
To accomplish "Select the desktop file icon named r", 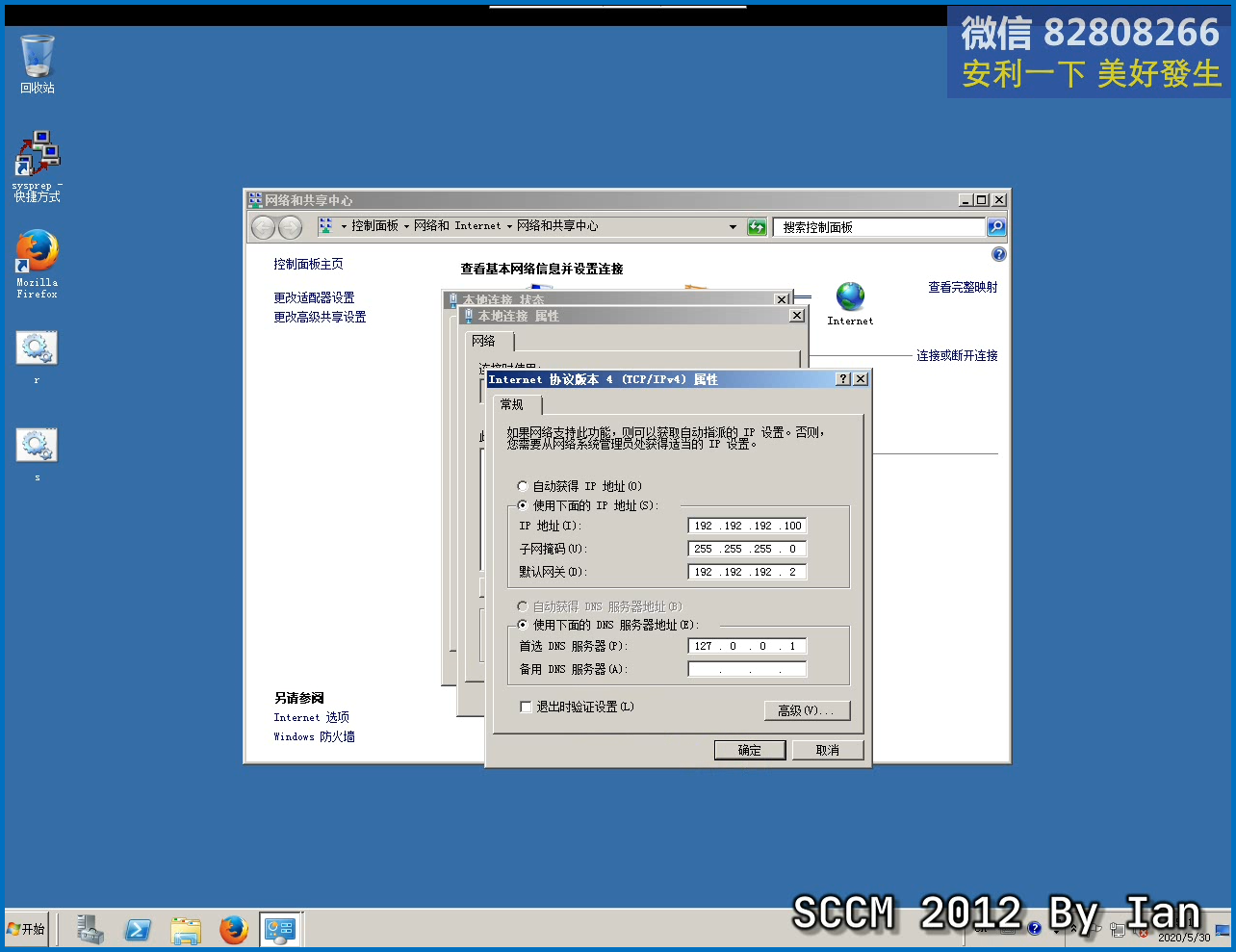I will [37, 357].
